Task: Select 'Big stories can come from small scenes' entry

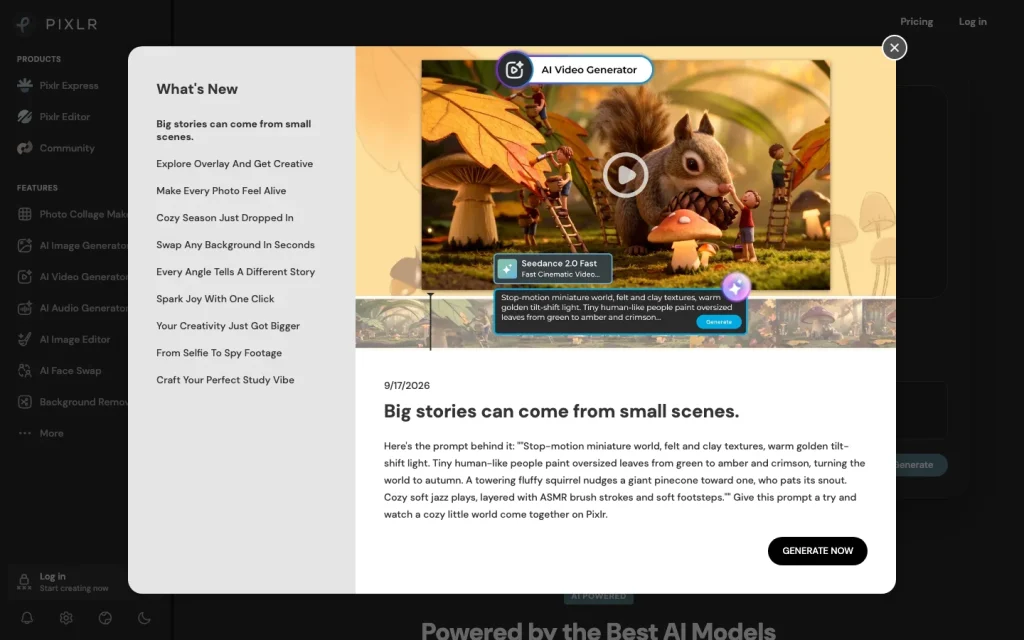Action: pyautogui.click(x=234, y=131)
